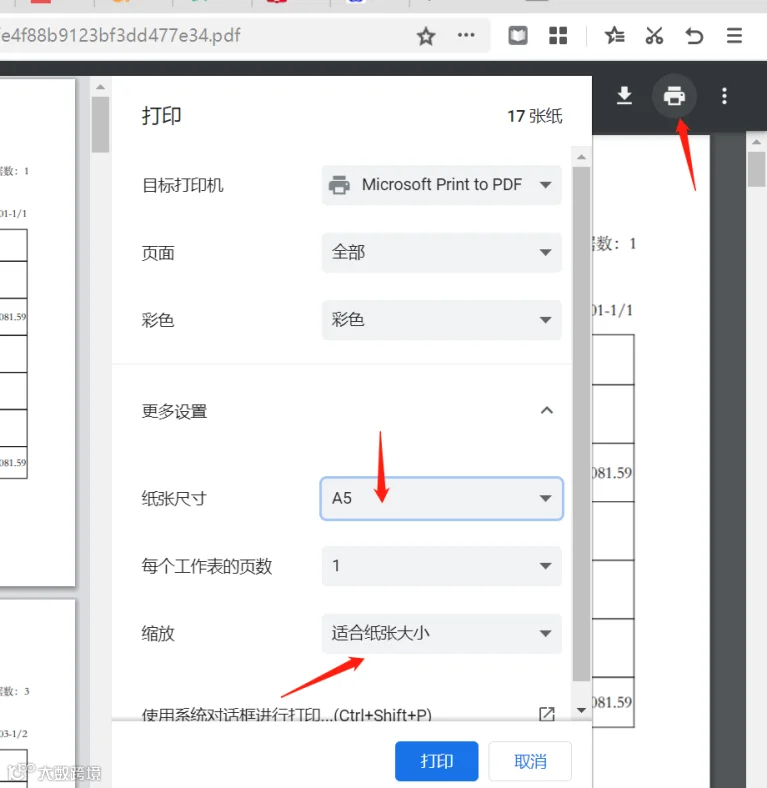Open the pages dropdown showing 全部

[x=441, y=252]
